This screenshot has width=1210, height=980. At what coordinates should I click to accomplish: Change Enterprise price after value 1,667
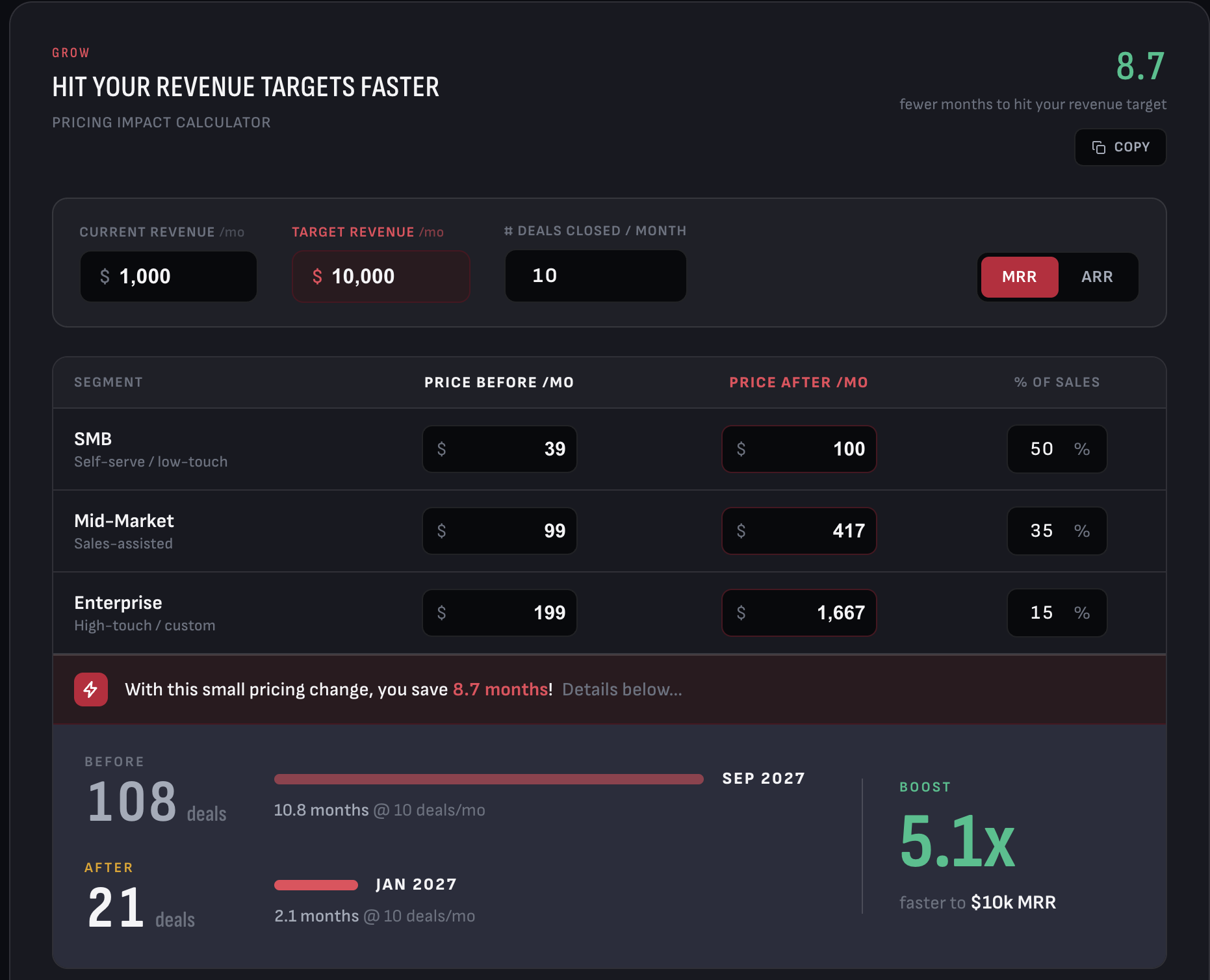click(x=799, y=613)
